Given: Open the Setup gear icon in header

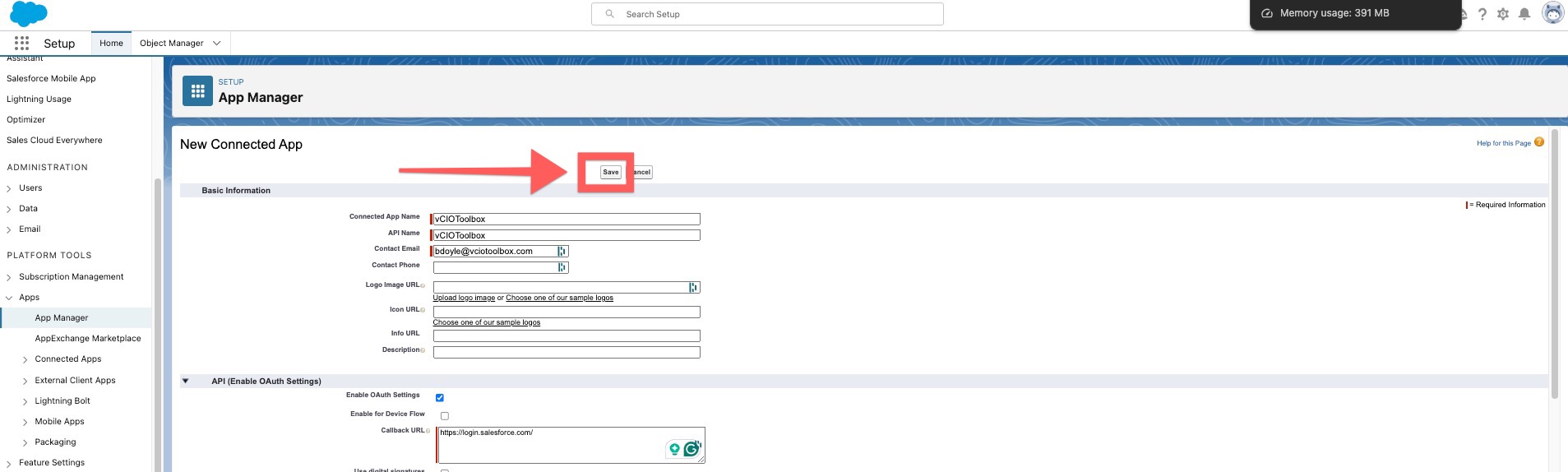Looking at the screenshot, I should pyautogui.click(x=1503, y=14).
